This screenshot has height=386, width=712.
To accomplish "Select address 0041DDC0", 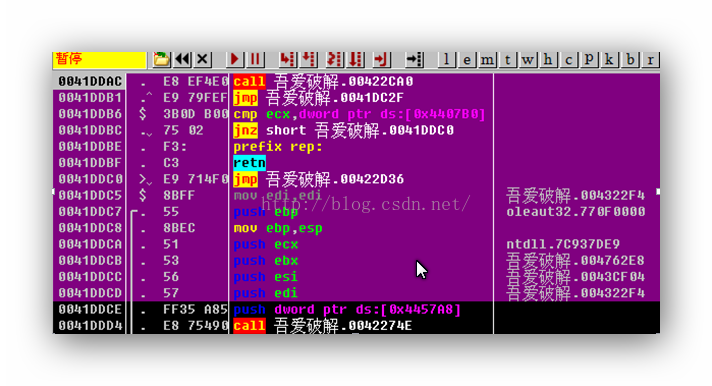I will 90,179.
